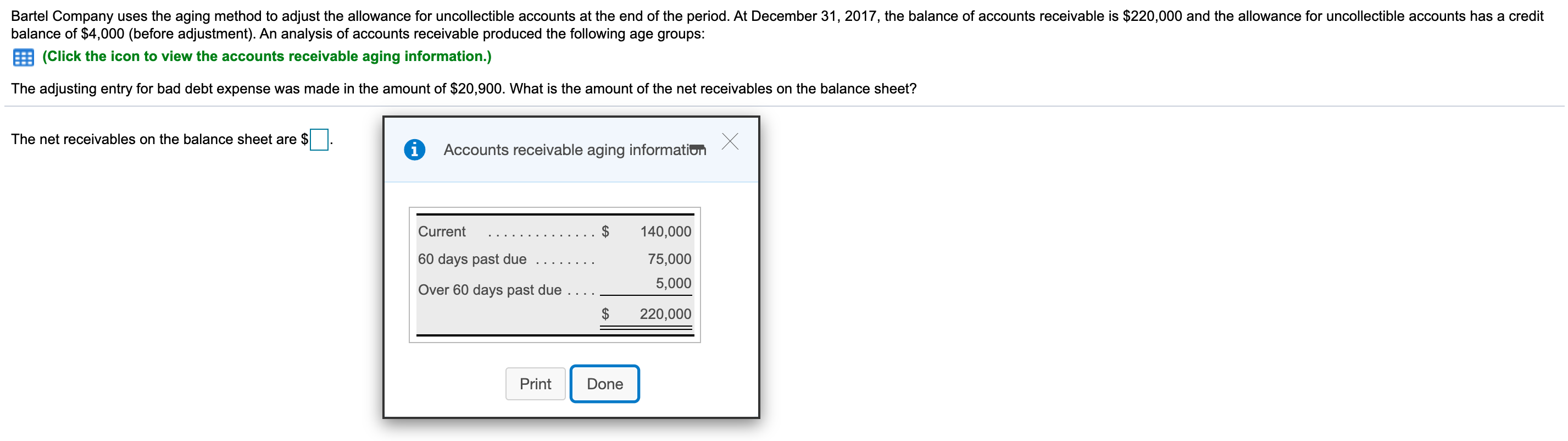Viewport: 1568px width, 441px height.
Task: Click the Over 60 days past due row
Action: coord(490,289)
